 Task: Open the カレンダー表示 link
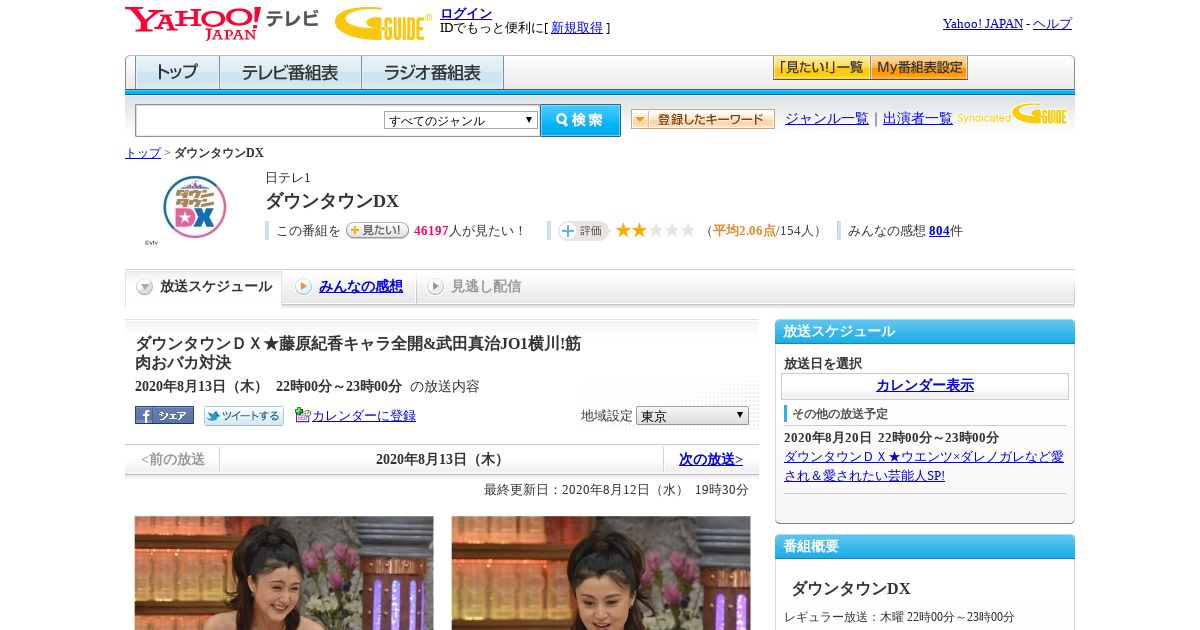tap(925, 386)
